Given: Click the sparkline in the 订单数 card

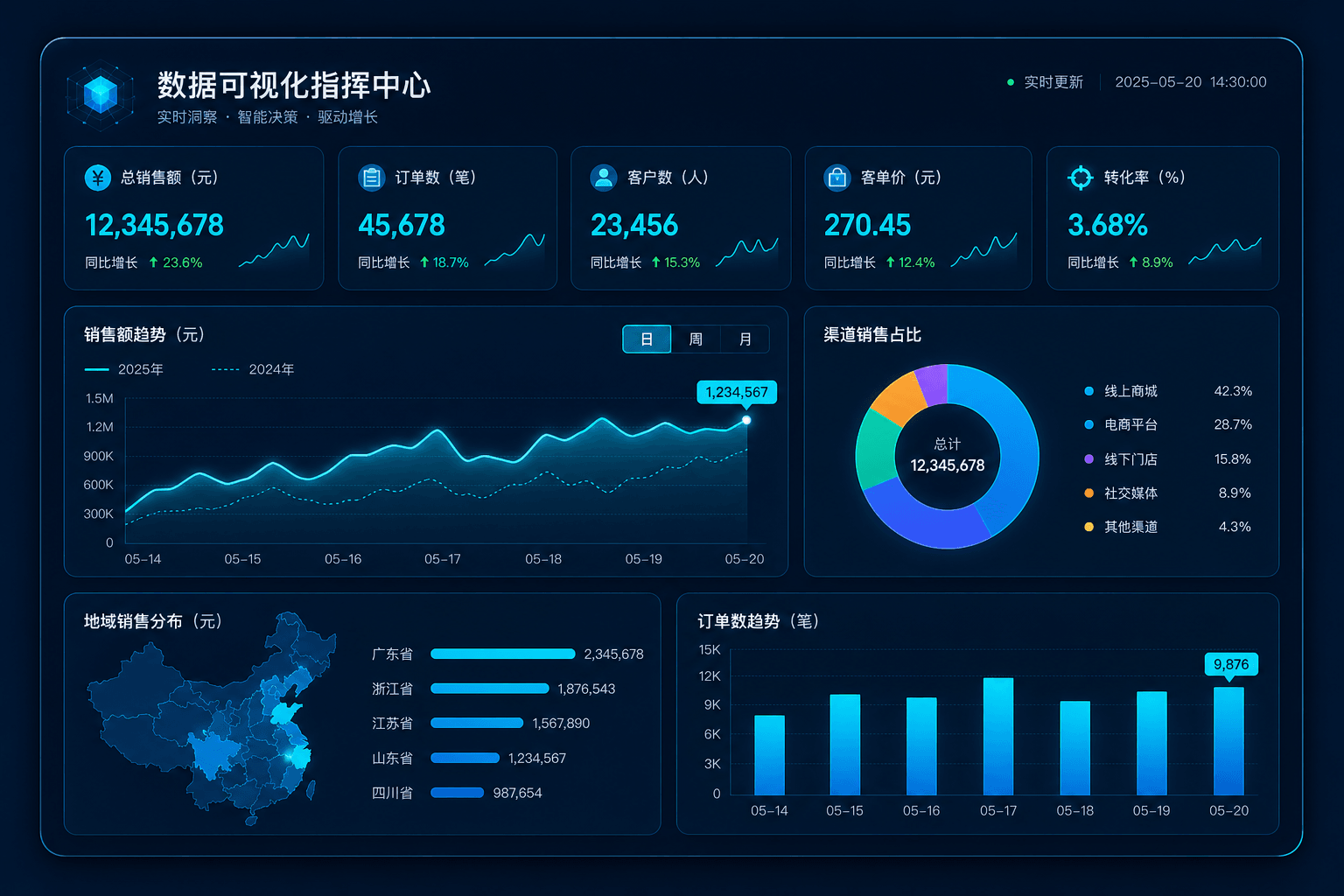Looking at the screenshot, I should (514, 249).
